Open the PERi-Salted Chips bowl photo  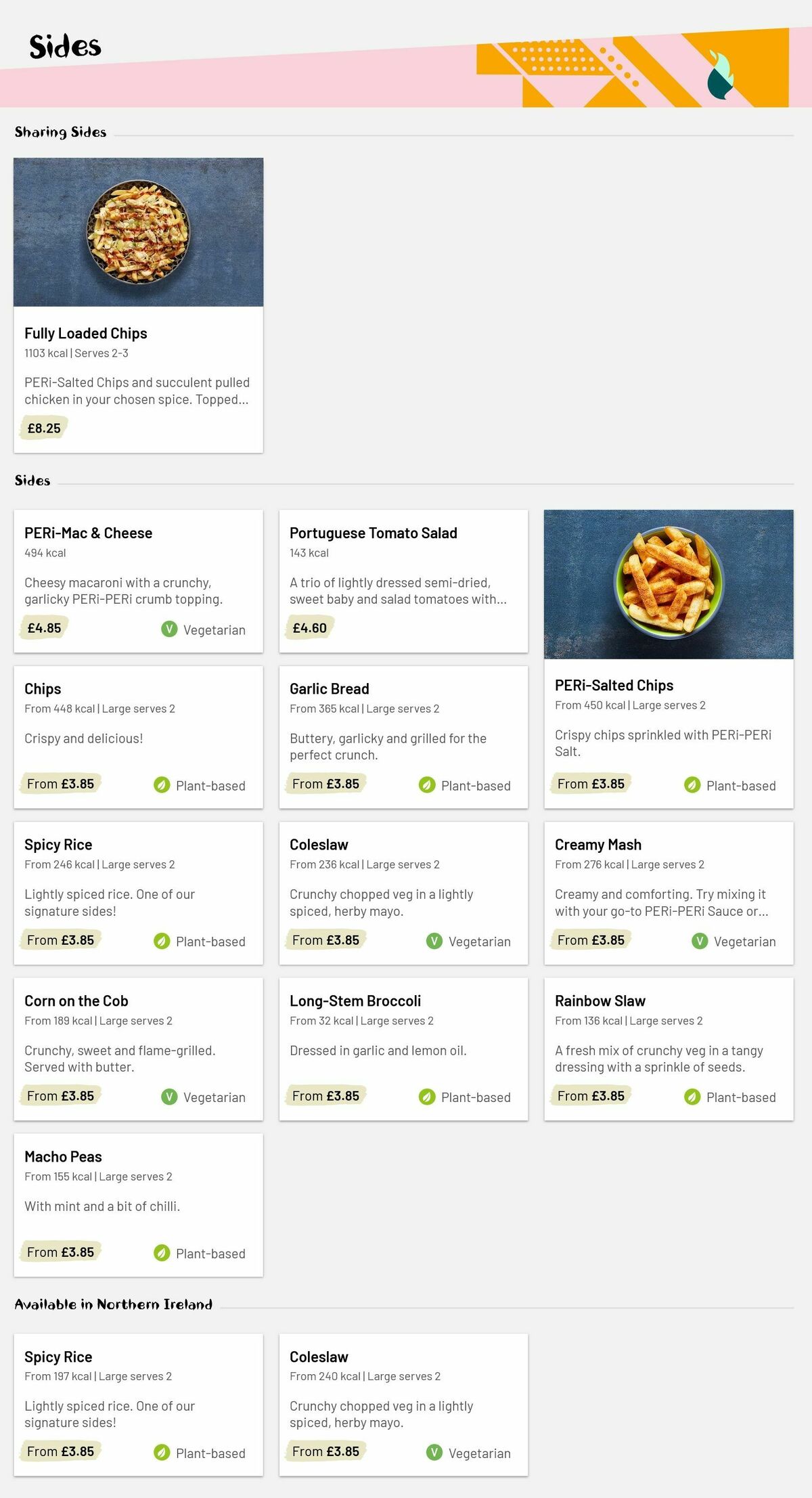[669, 584]
